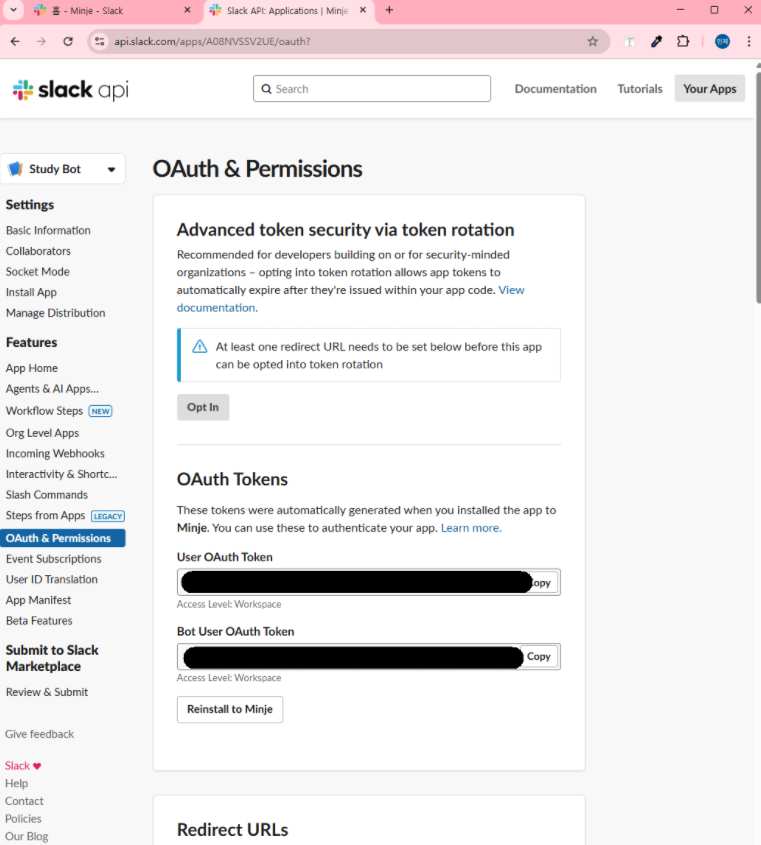Click the Slack heart footer link
This screenshot has height=845, width=761.
tap(23, 766)
